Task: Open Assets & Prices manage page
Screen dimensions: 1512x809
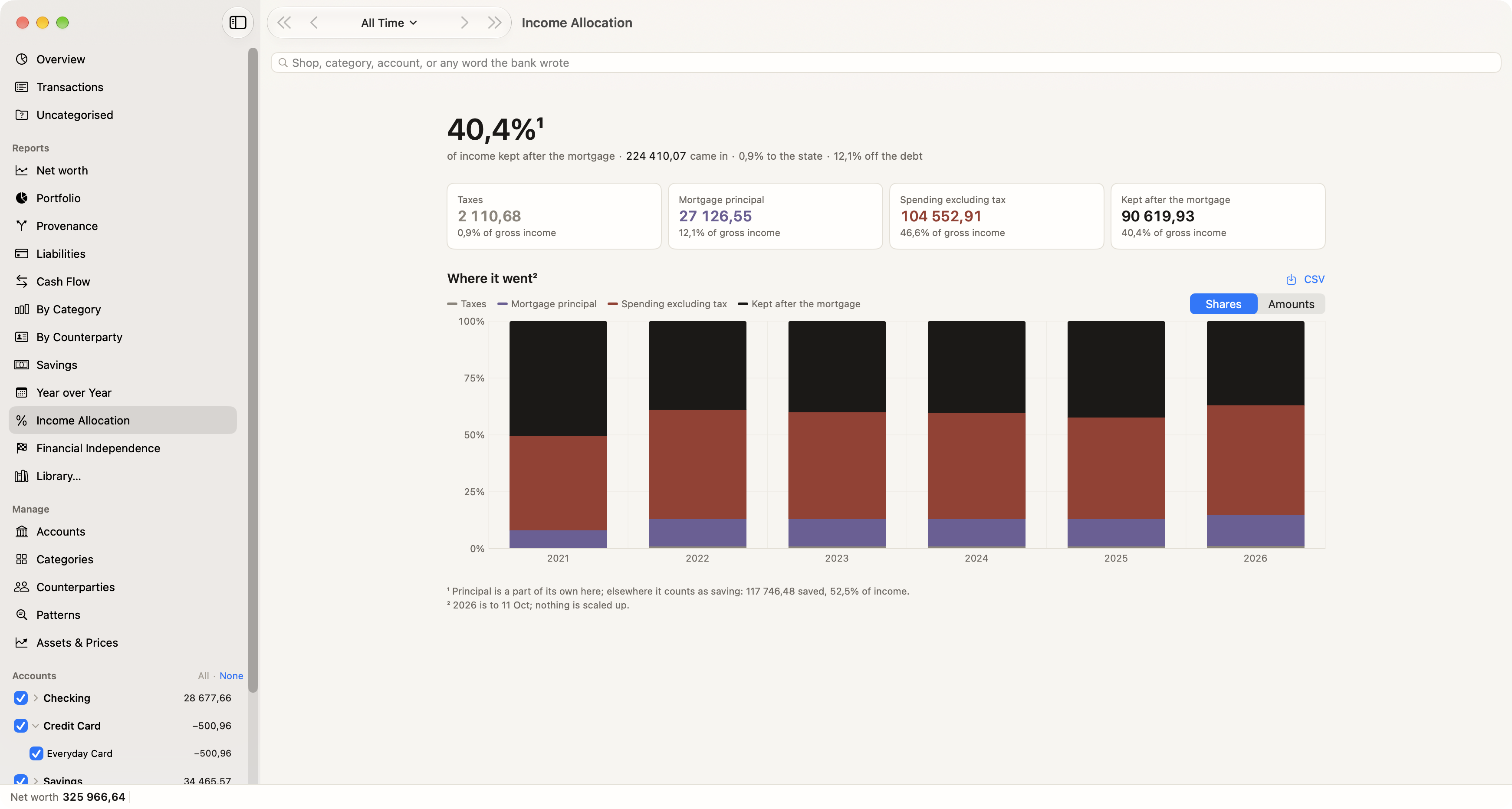Action: 123,642
